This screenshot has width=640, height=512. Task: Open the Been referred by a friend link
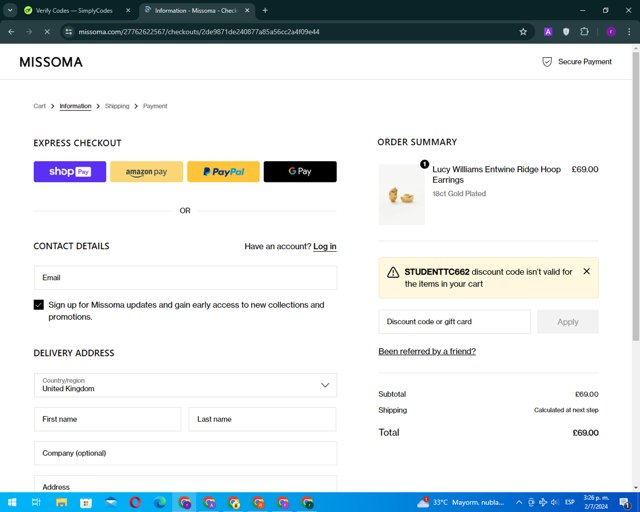point(427,351)
